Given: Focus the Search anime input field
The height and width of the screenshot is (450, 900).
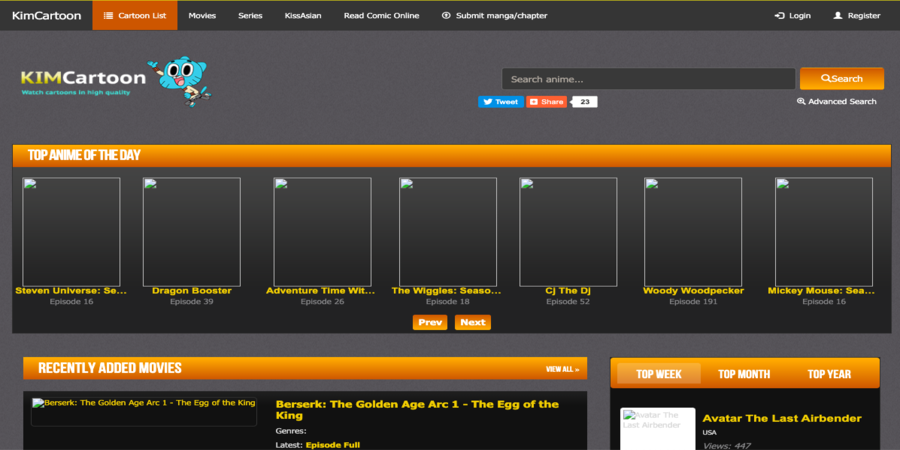Looking at the screenshot, I should 649,79.
